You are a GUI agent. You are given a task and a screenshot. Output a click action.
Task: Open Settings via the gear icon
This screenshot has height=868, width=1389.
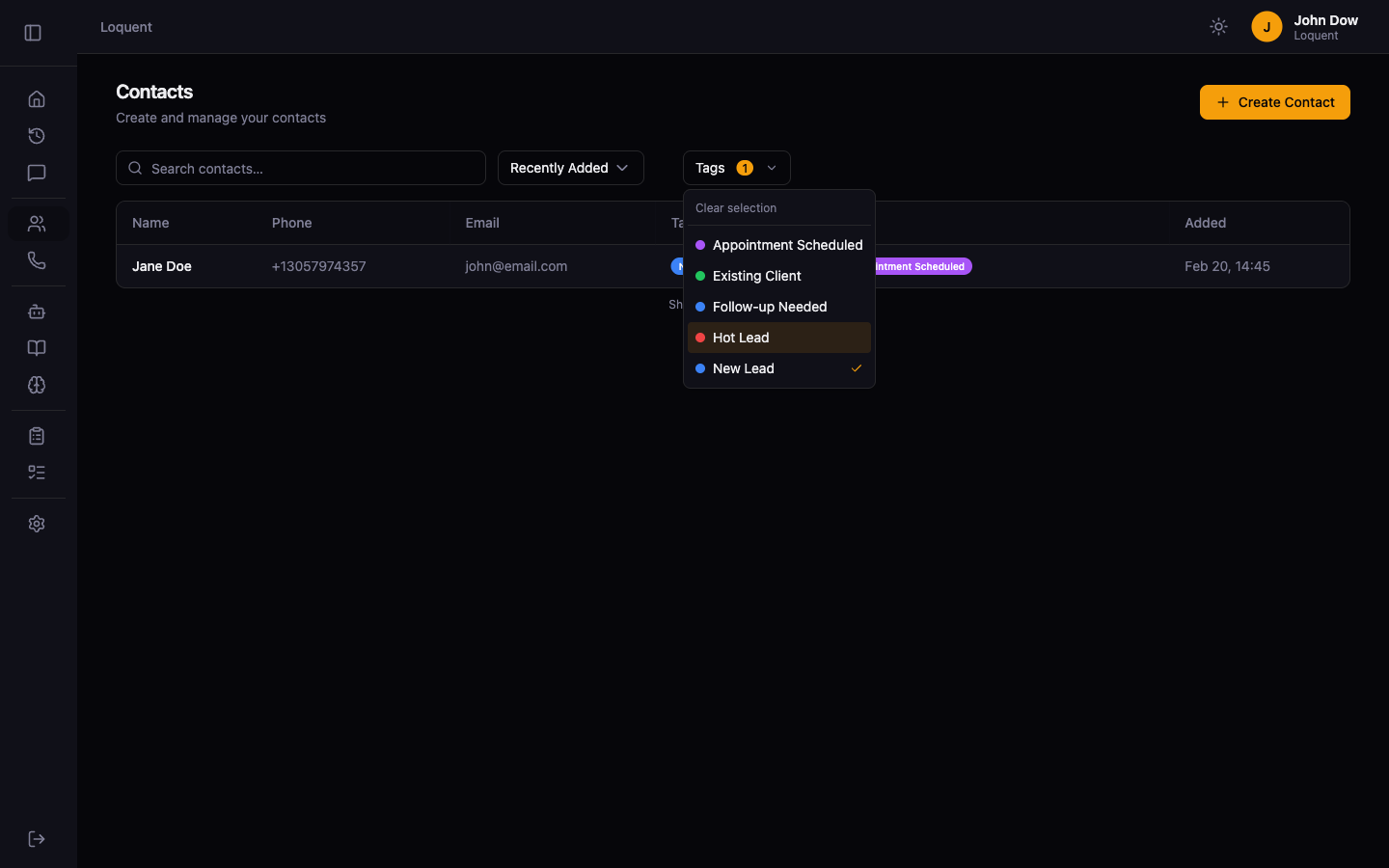36,523
